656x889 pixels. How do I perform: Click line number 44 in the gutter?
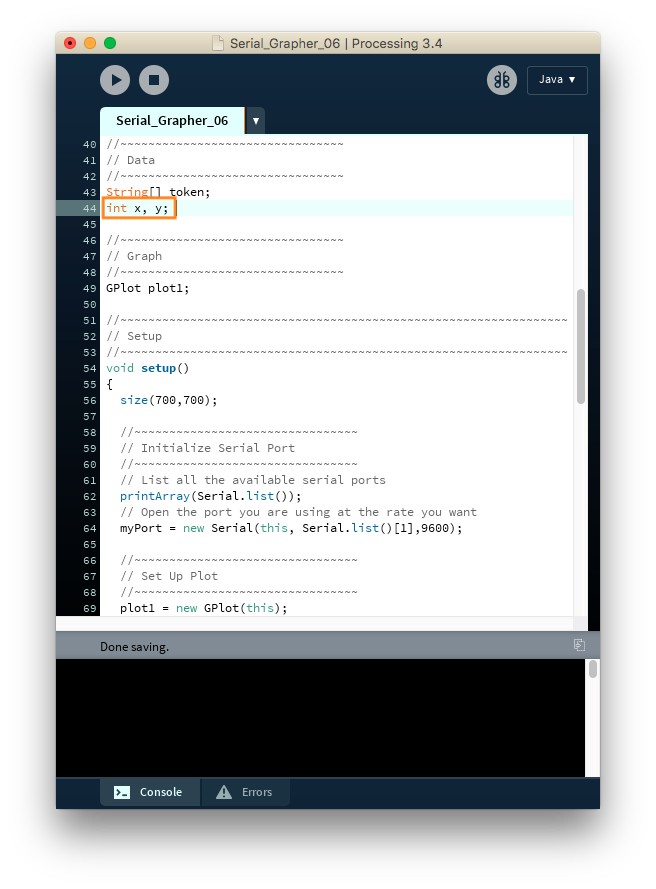90,209
